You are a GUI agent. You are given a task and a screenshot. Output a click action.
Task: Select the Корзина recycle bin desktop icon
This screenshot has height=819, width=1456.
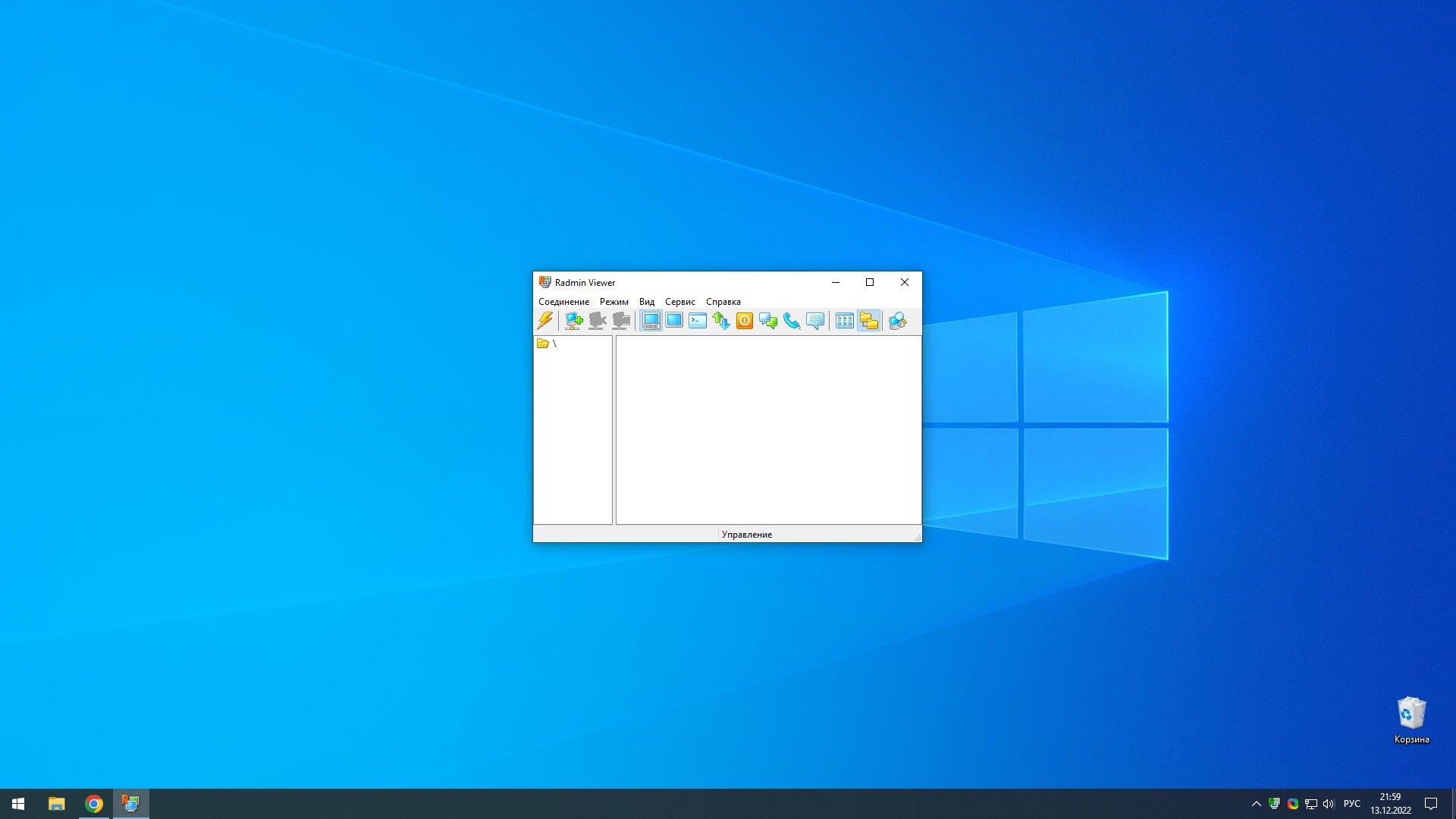[1411, 720]
